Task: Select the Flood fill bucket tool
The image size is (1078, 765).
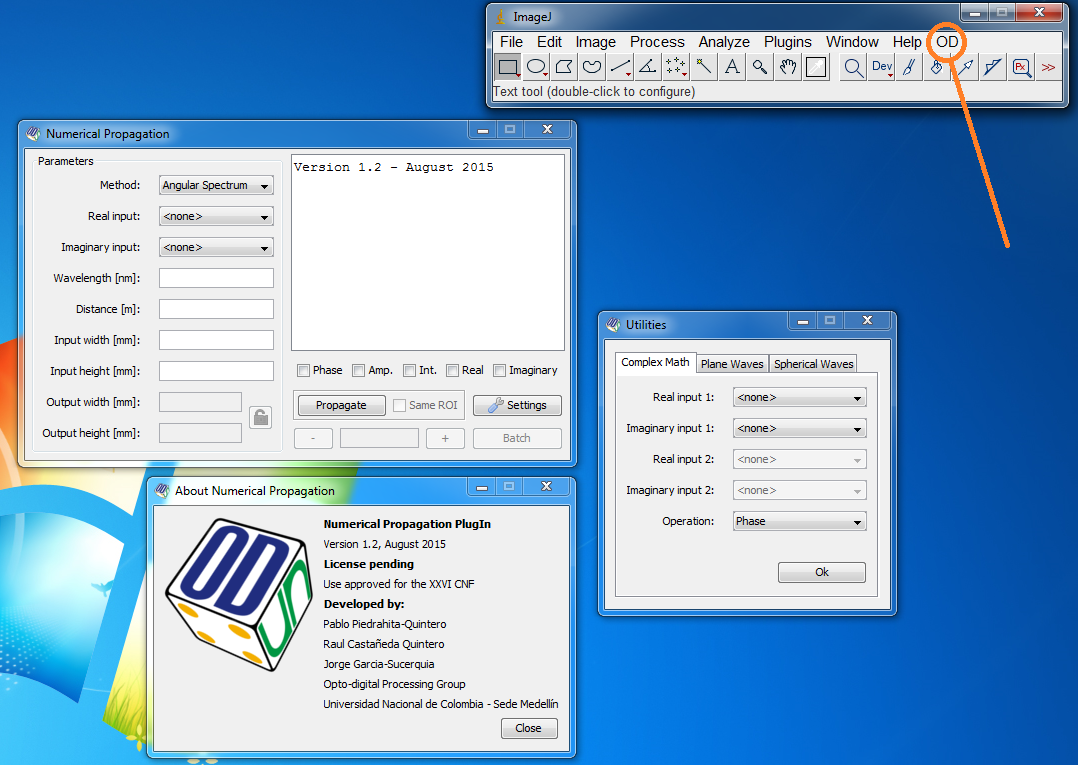Action: [937, 67]
